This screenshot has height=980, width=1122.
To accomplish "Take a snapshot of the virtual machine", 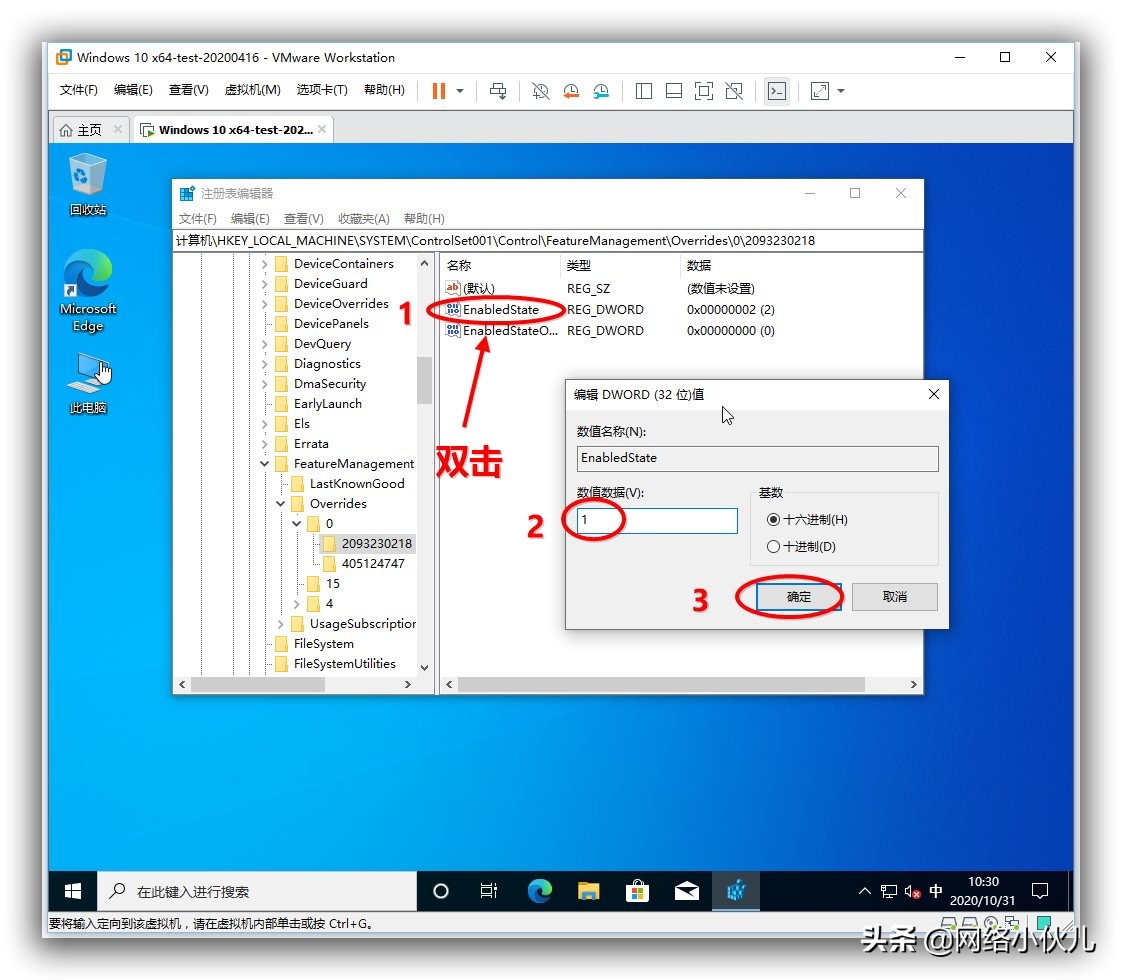I will pos(541,91).
